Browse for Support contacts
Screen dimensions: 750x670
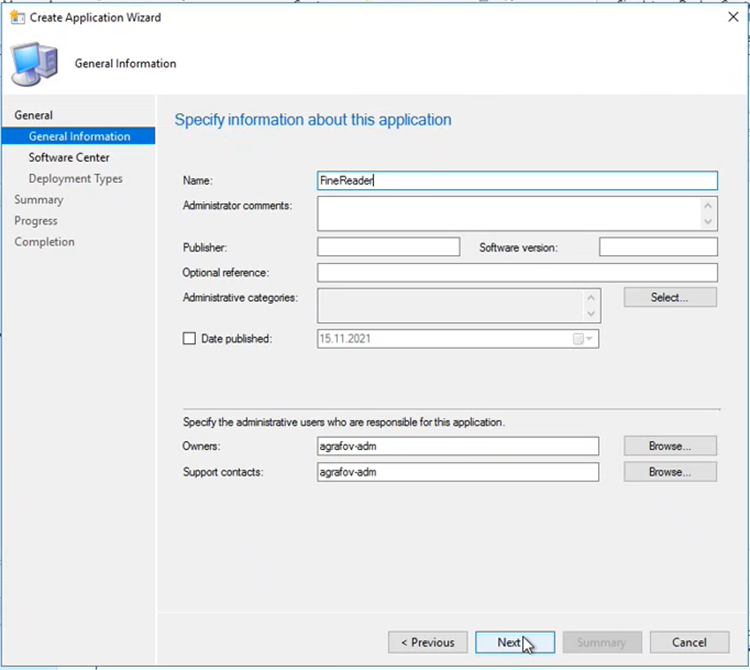(670, 472)
